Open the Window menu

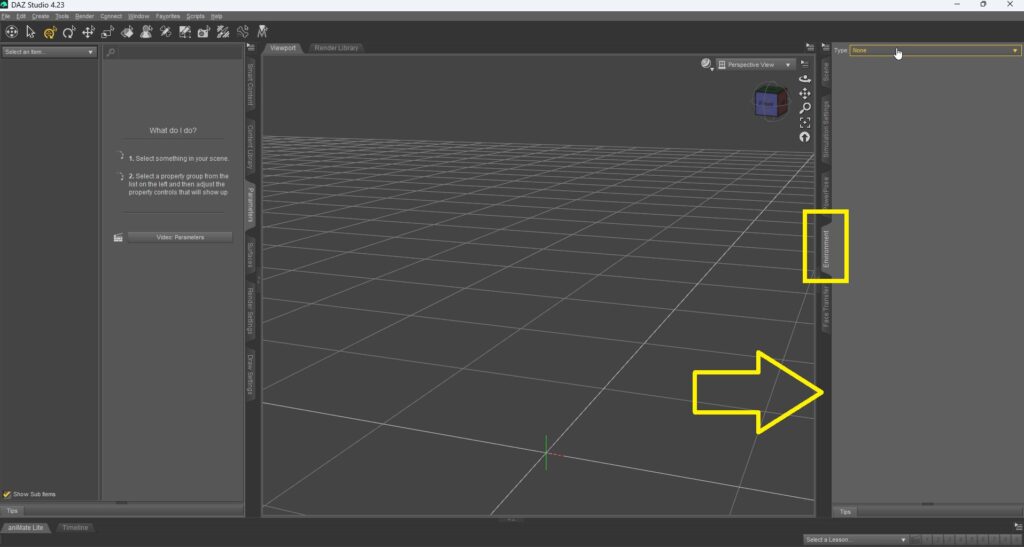[x=138, y=16]
